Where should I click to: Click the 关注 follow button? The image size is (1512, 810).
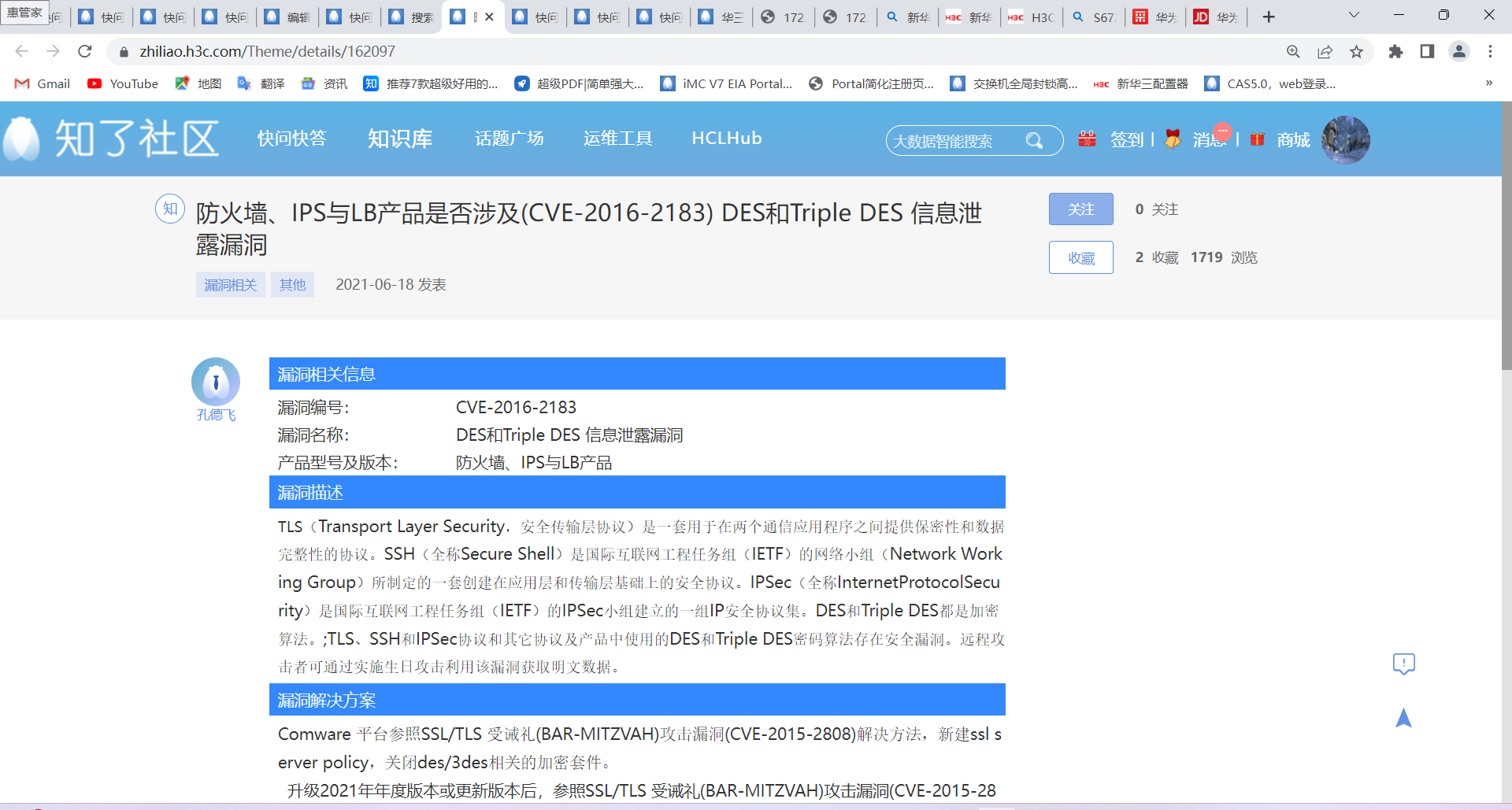tap(1081, 209)
